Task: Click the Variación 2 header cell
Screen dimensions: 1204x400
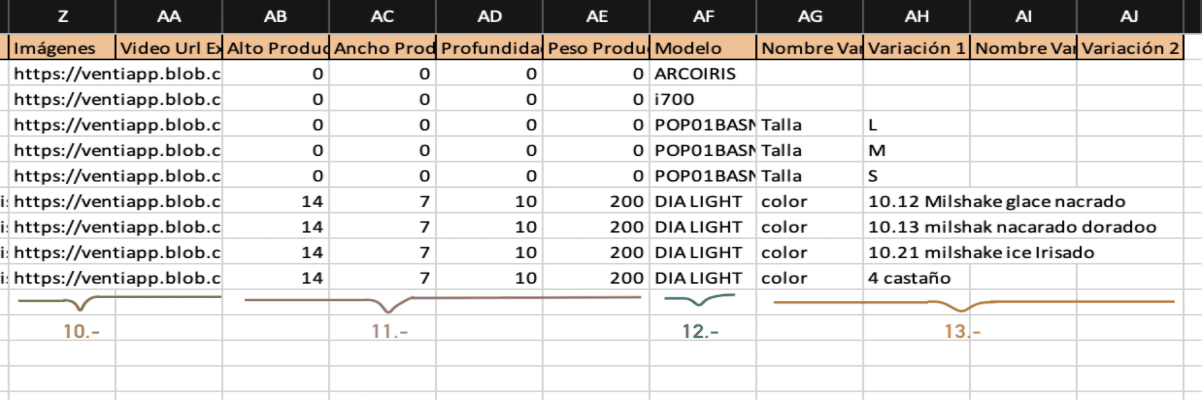Action: 1130,48
